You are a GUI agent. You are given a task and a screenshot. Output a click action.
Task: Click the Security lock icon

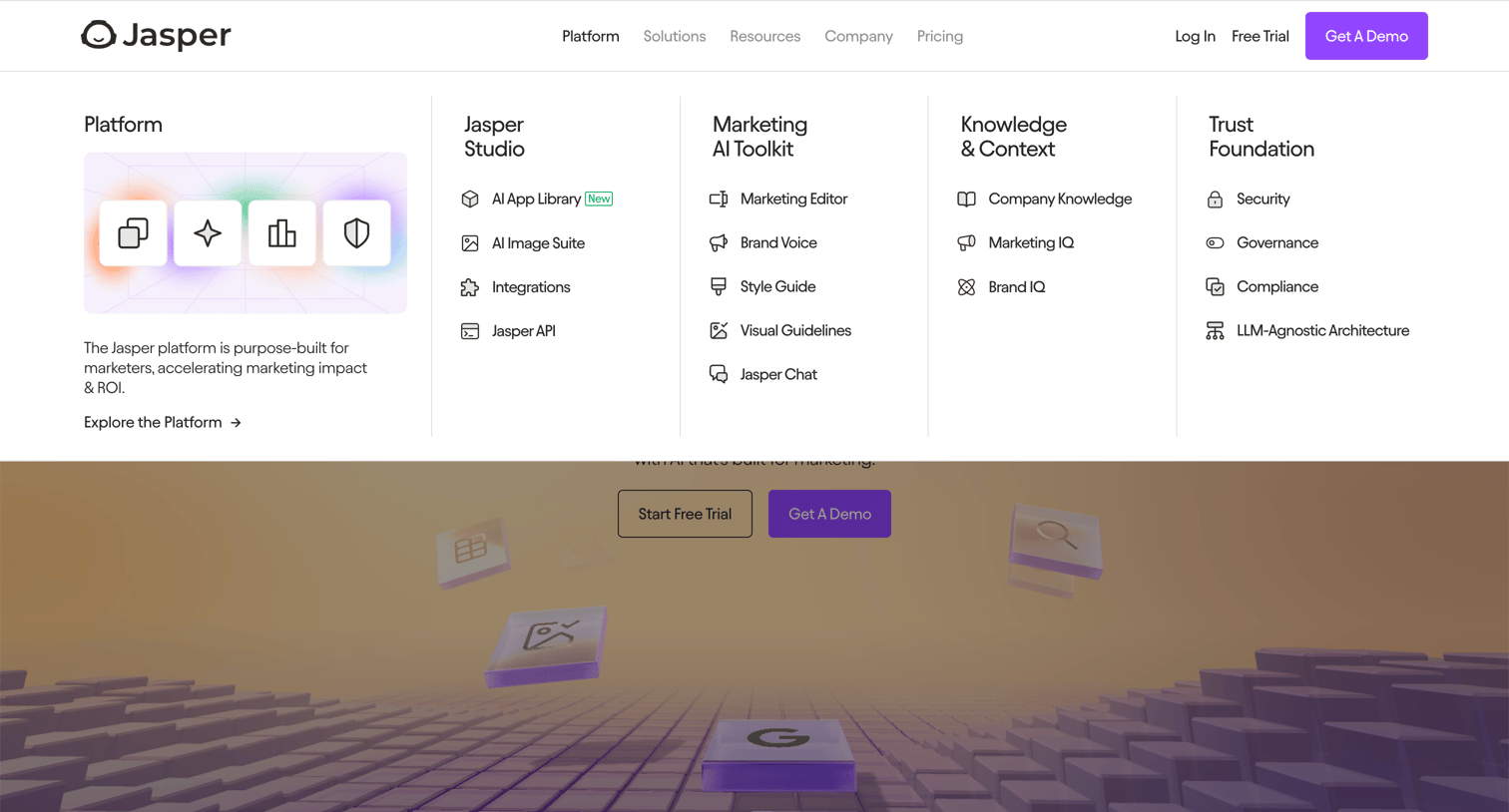pyautogui.click(x=1215, y=199)
